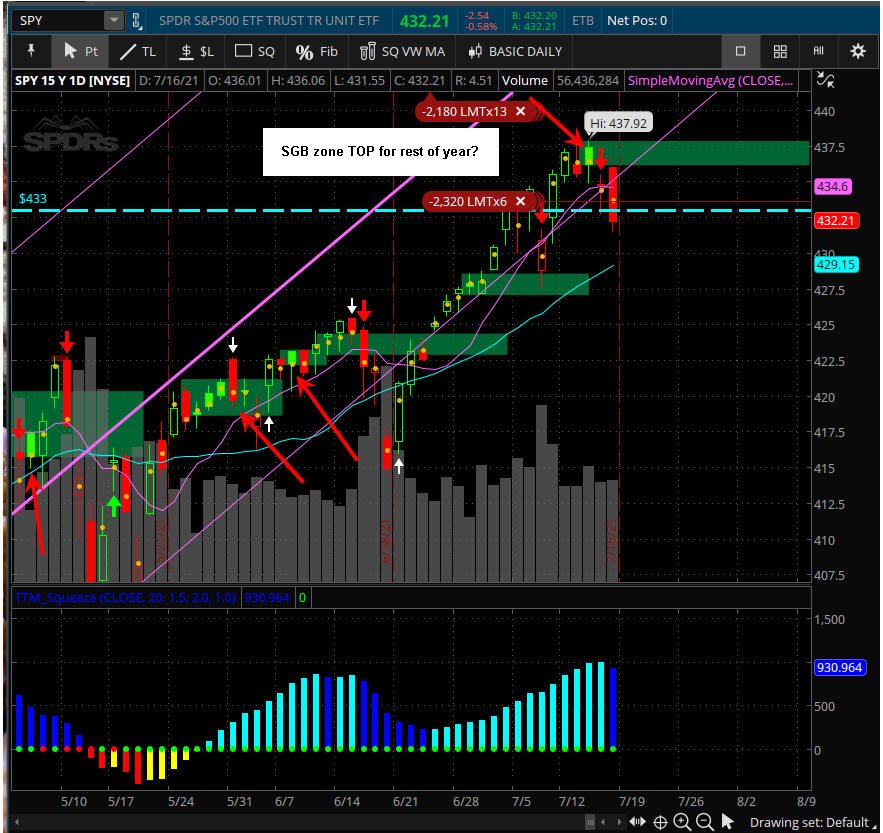The height and width of the screenshot is (833, 883).
Task: Open the SPY symbol dropdown arrow
Action: coord(114,21)
